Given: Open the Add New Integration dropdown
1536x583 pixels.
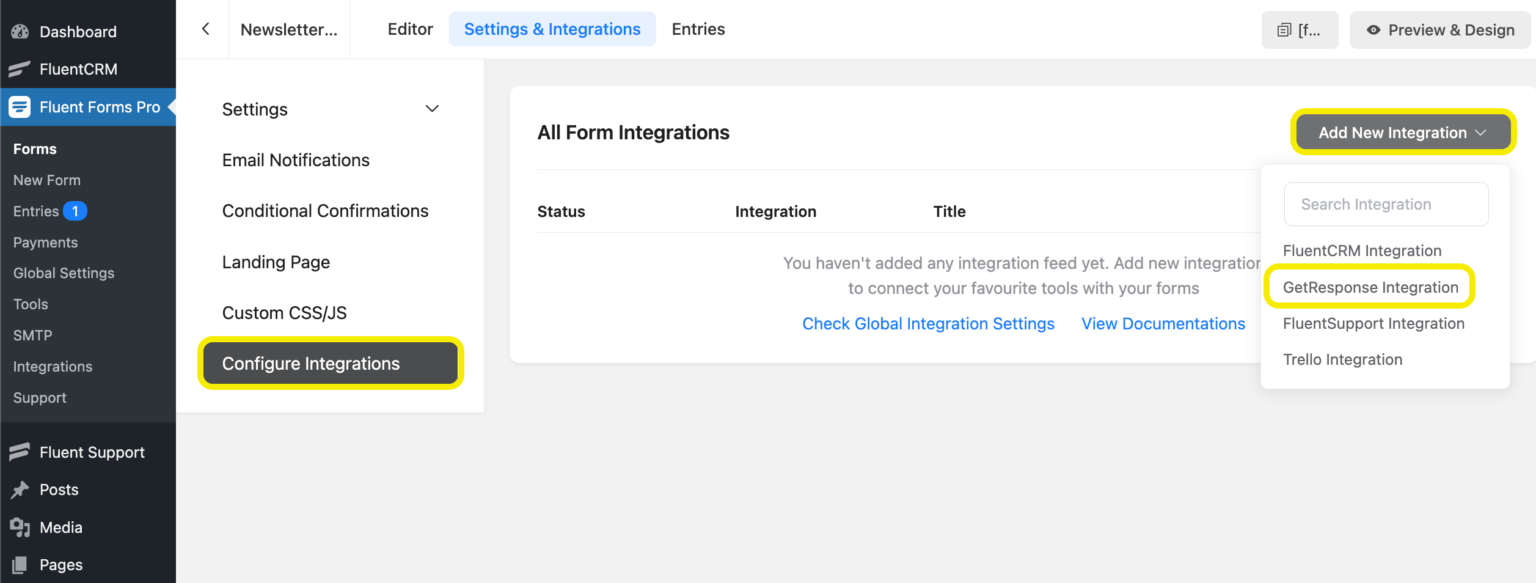Looking at the screenshot, I should point(1403,132).
